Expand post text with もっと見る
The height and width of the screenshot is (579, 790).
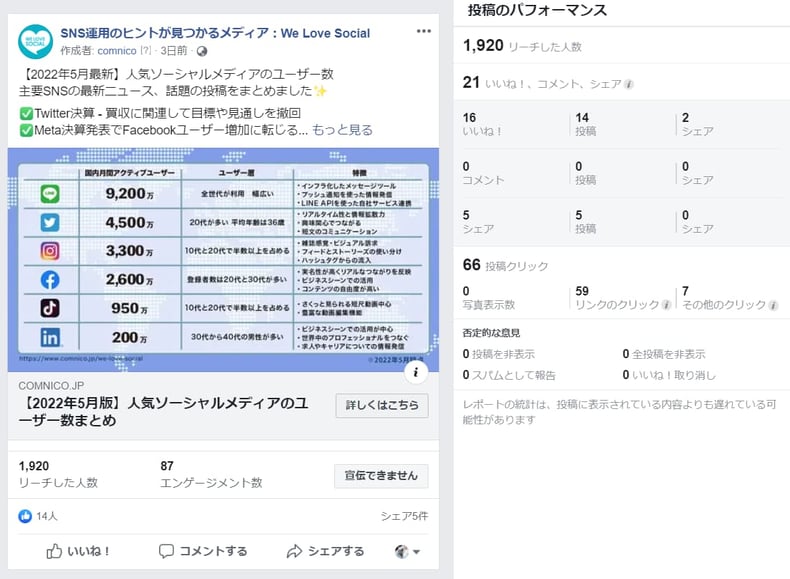click(x=342, y=130)
